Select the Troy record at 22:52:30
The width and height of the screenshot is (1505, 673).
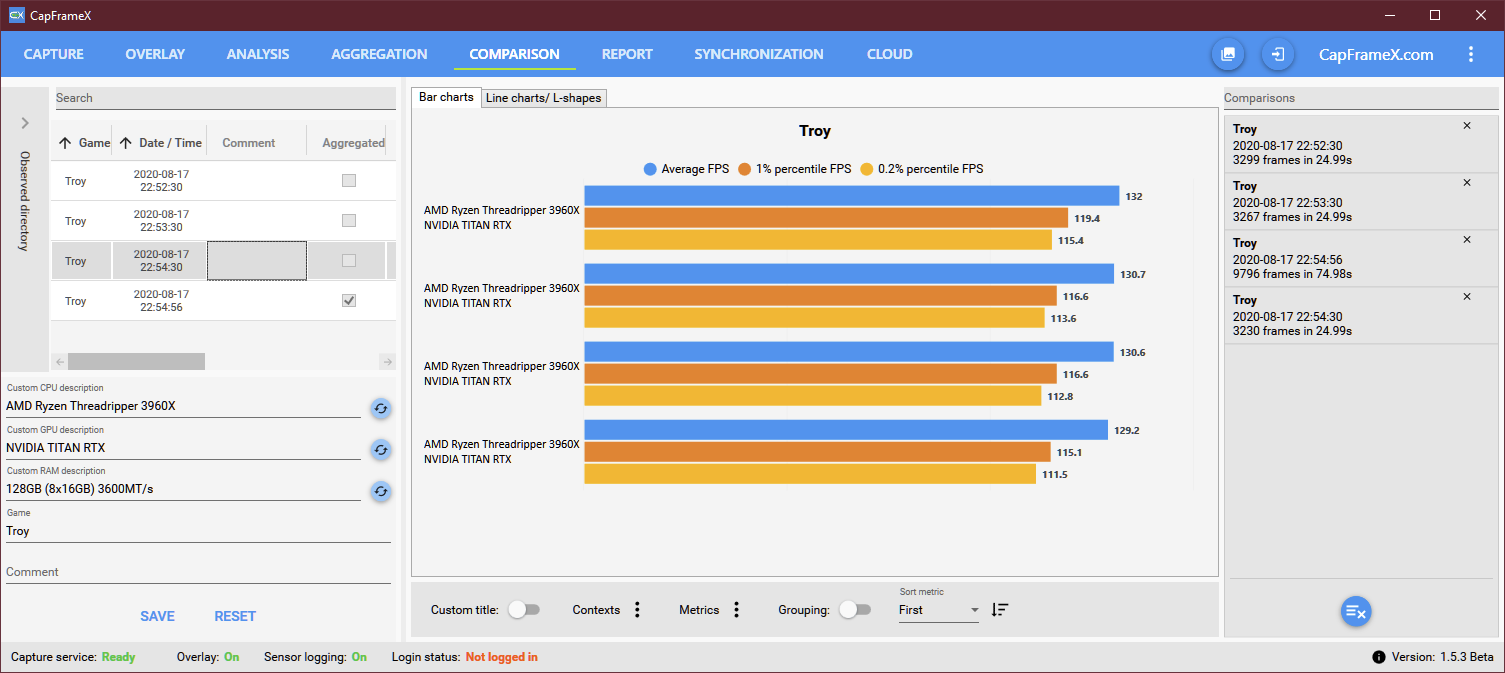click(x=223, y=181)
